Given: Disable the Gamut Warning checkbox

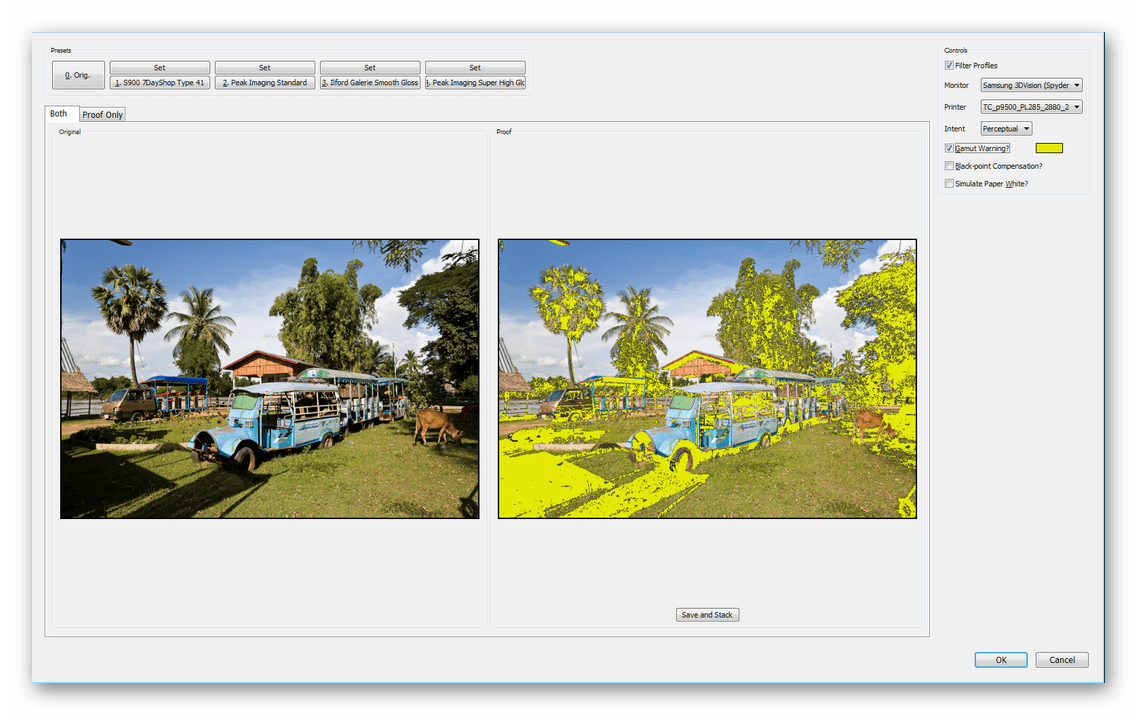Looking at the screenshot, I should [949, 148].
